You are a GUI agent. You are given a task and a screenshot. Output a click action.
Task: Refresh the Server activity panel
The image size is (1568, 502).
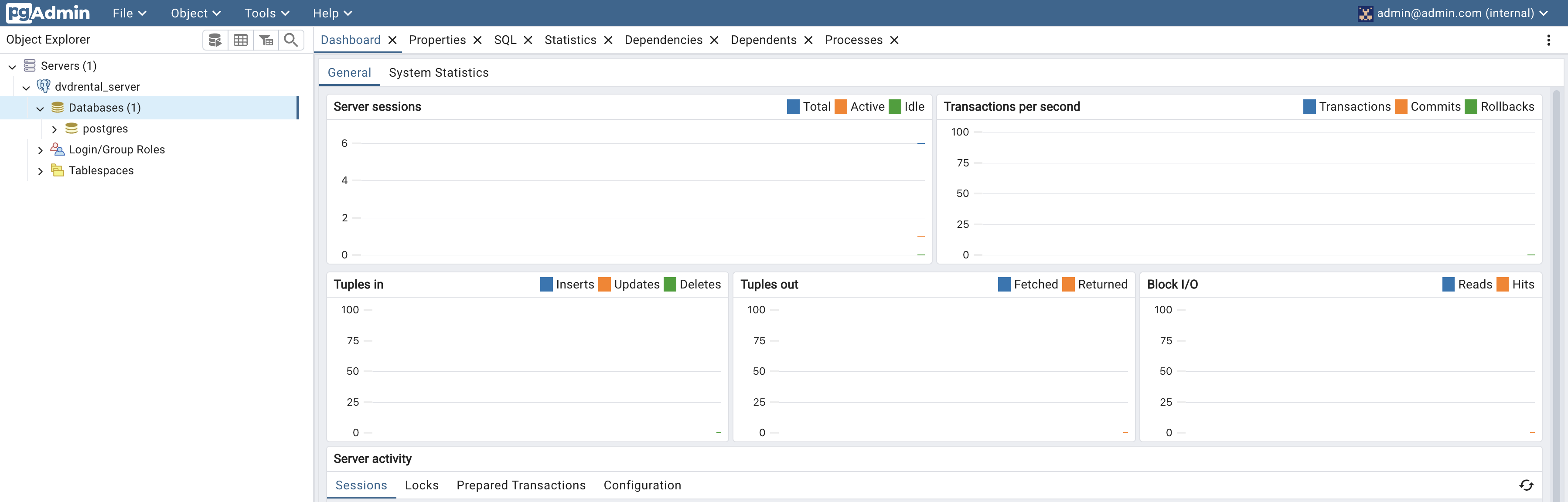point(1526,485)
